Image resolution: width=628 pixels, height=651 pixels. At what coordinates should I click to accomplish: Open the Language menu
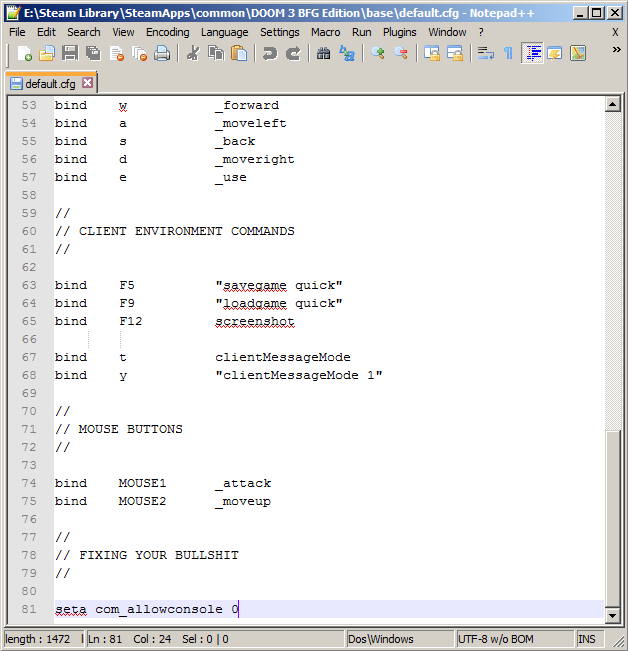(x=225, y=32)
